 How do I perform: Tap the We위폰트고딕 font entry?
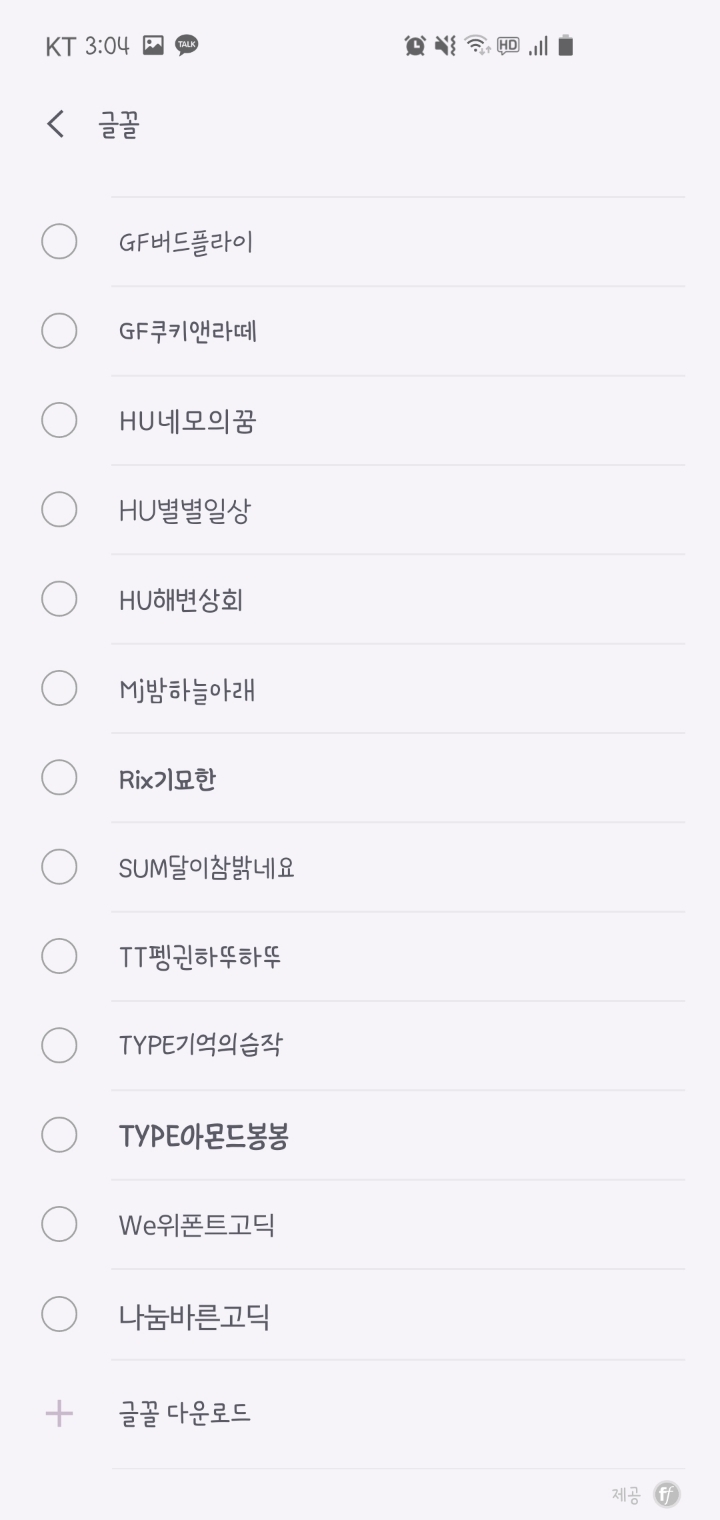tap(197, 1225)
